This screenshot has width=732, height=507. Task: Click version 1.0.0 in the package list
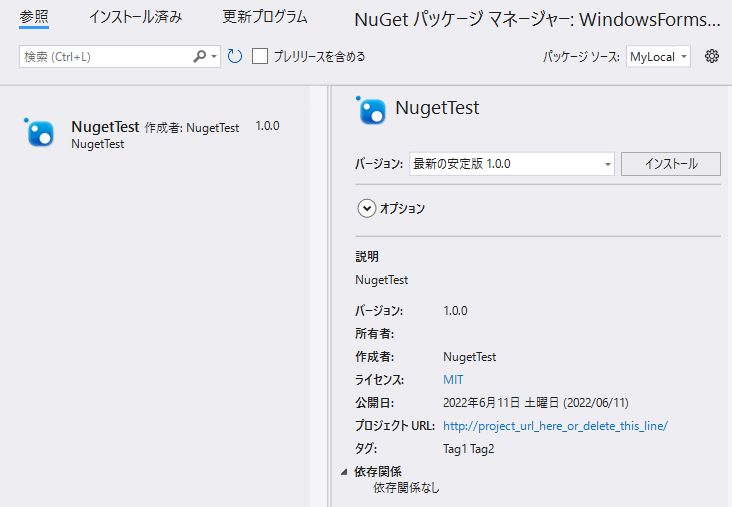267,126
